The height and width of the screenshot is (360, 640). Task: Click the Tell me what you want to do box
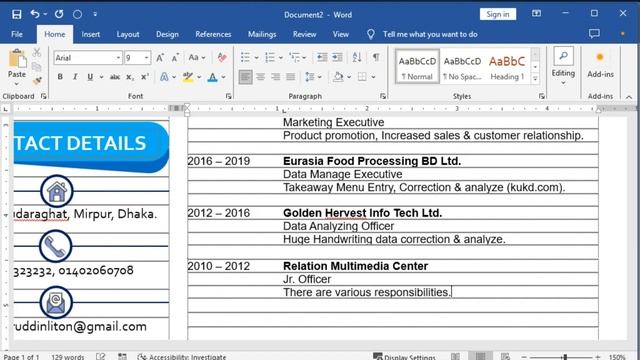[430, 34]
